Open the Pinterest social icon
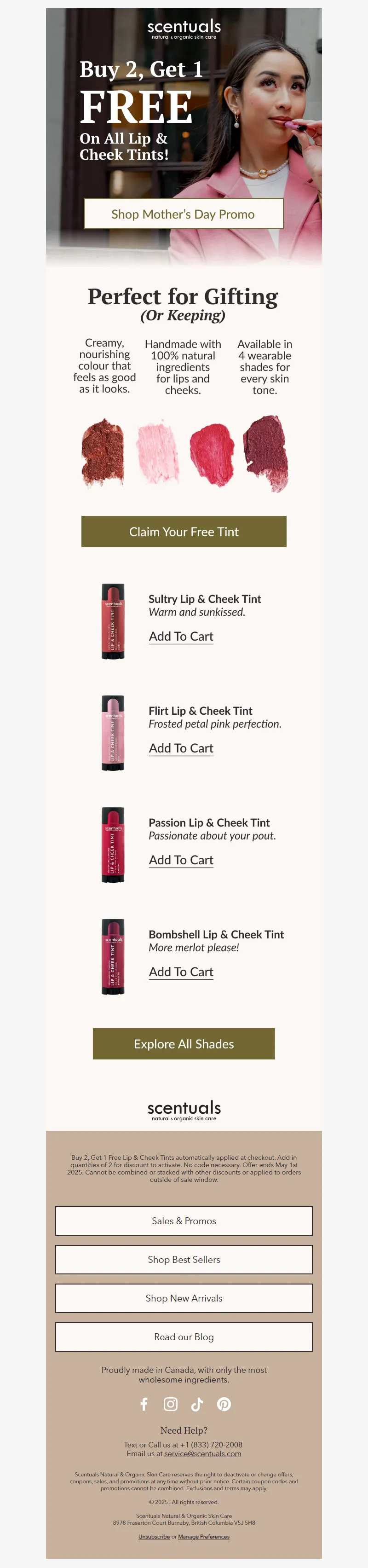This screenshot has width=368, height=1568. pyautogui.click(x=224, y=1404)
